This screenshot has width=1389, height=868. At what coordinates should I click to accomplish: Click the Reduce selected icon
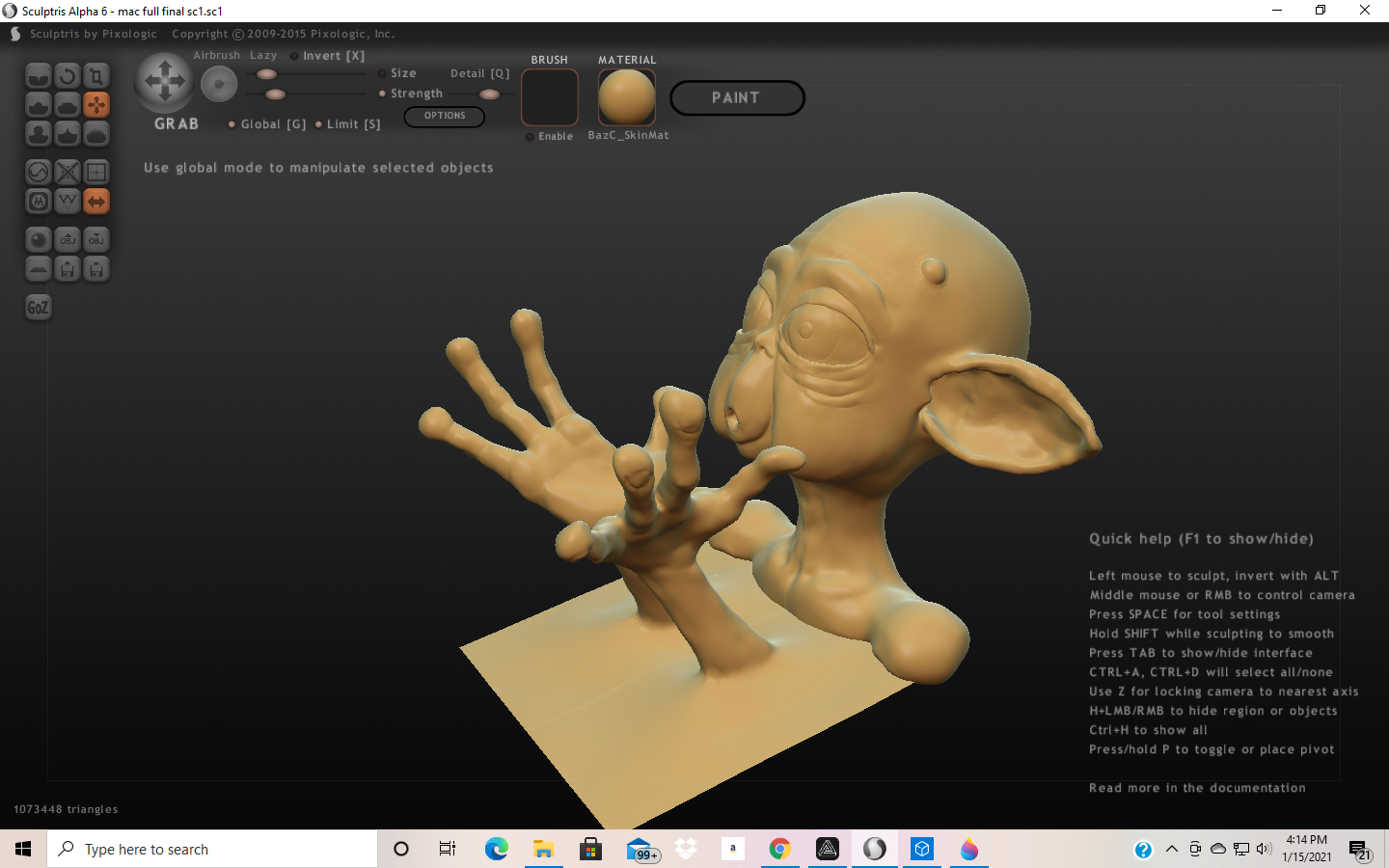click(x=68, y=173)
